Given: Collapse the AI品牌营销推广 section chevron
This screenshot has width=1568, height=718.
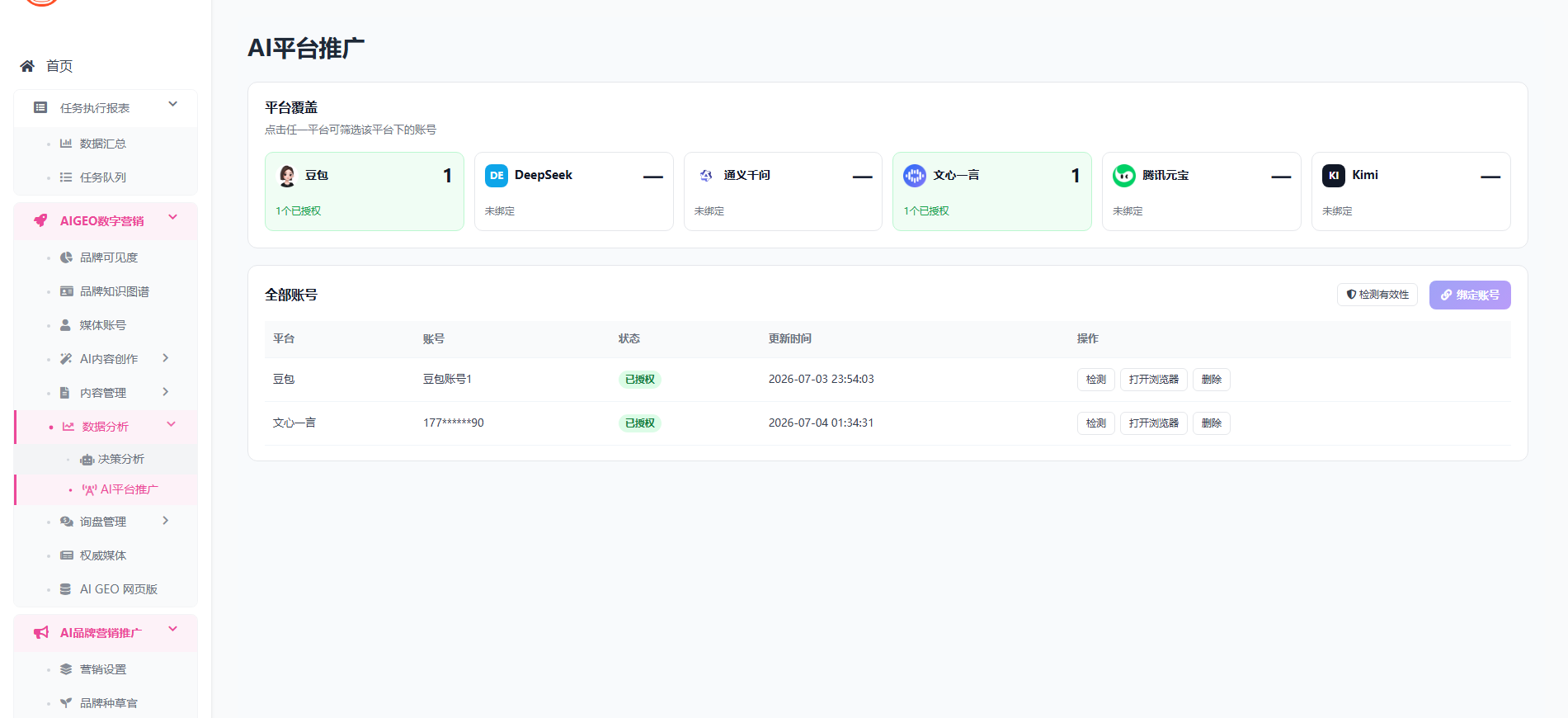Looking at the screenshot, I should click(173, 629).
